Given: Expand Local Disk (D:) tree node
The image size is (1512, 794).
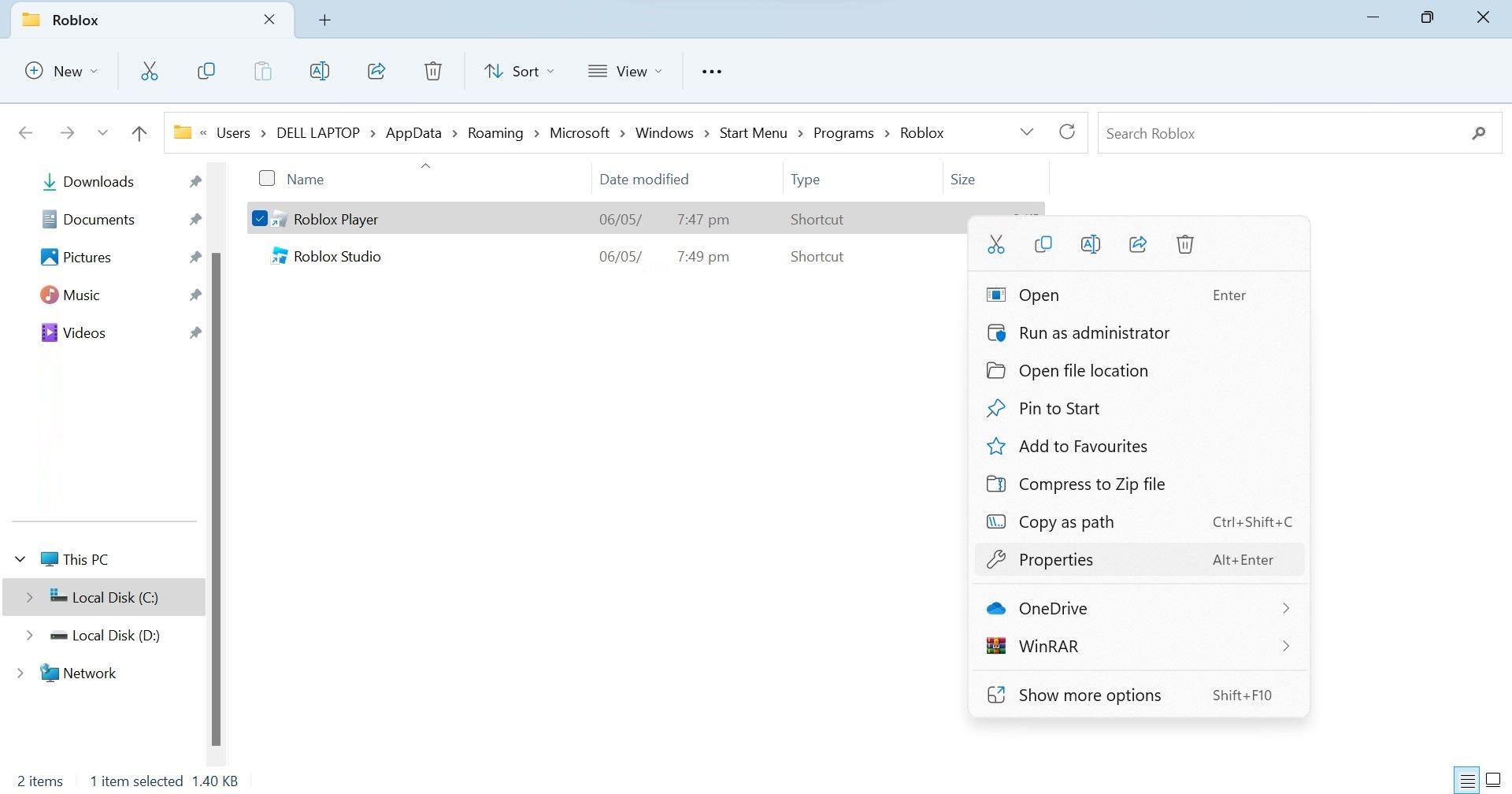Looking at the screenshot, I should [x=30, y=635].
